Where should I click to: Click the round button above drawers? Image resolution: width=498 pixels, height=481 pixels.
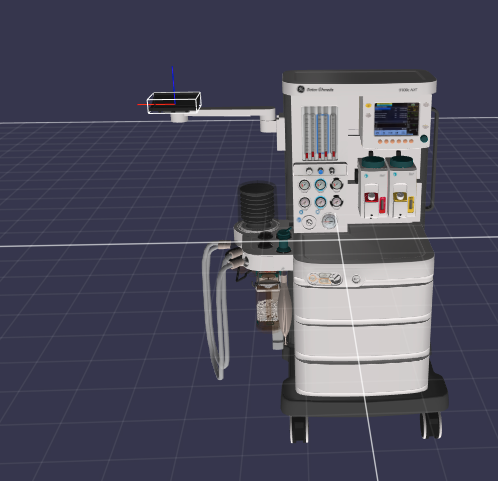click(356, 279)
